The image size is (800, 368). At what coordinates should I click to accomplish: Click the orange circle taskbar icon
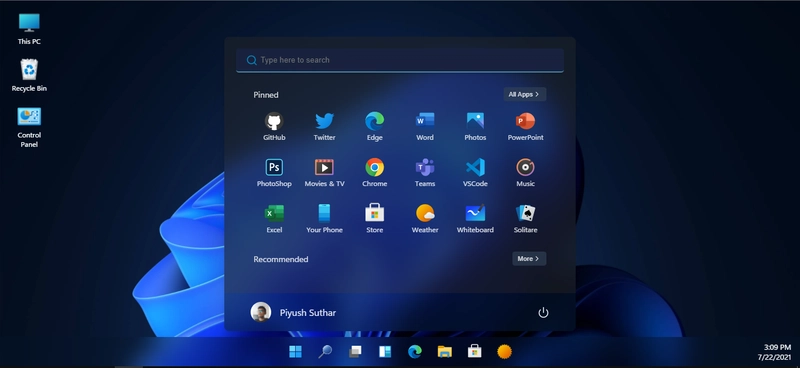pyautogui.click(x=504, y=351)
